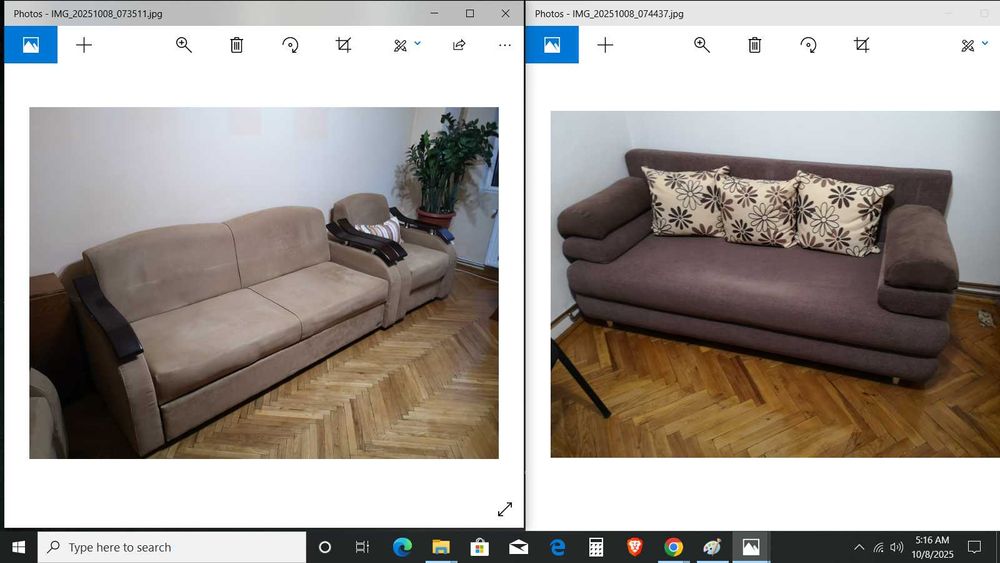
Task: Launch Brave browser from the taskbar
Action: coord(635,547)
